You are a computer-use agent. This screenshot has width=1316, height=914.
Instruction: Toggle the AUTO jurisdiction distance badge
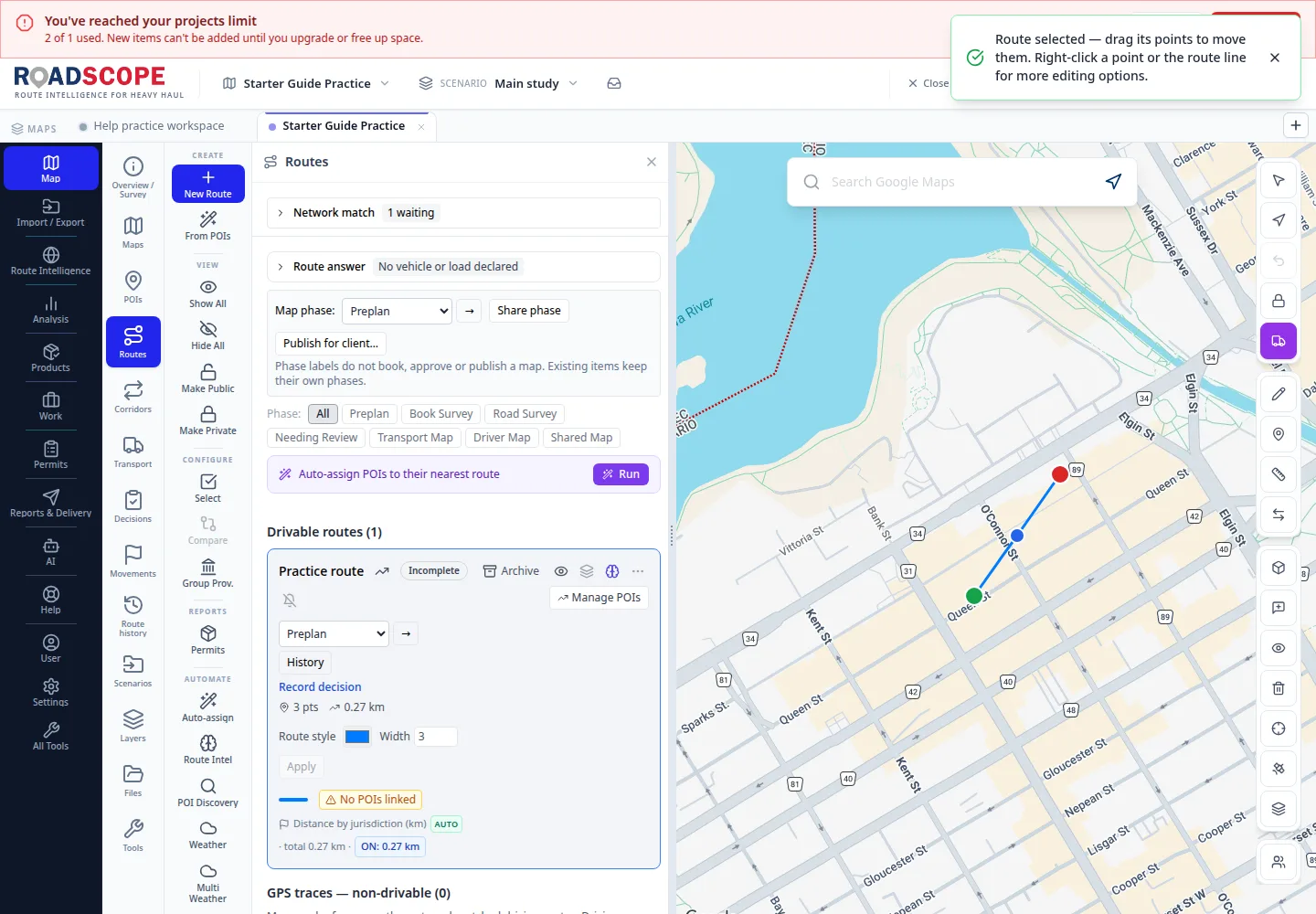(446, 824)
